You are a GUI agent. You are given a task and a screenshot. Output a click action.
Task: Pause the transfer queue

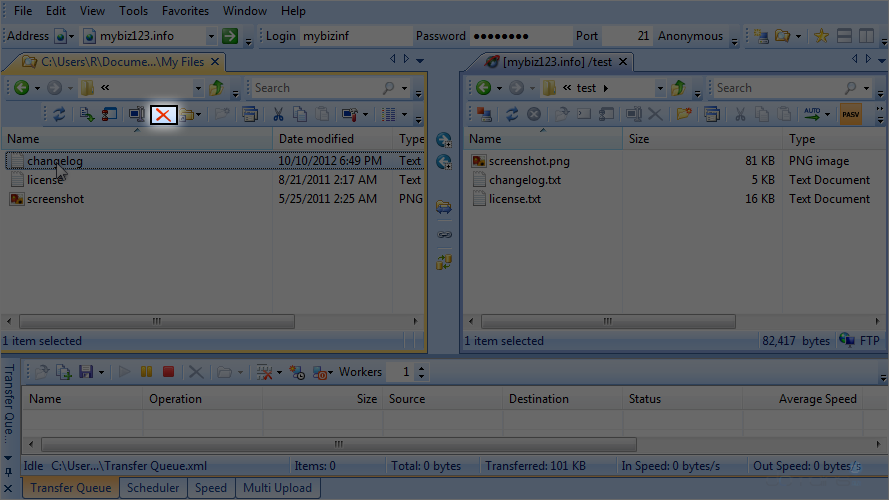(x=146, y=372)
